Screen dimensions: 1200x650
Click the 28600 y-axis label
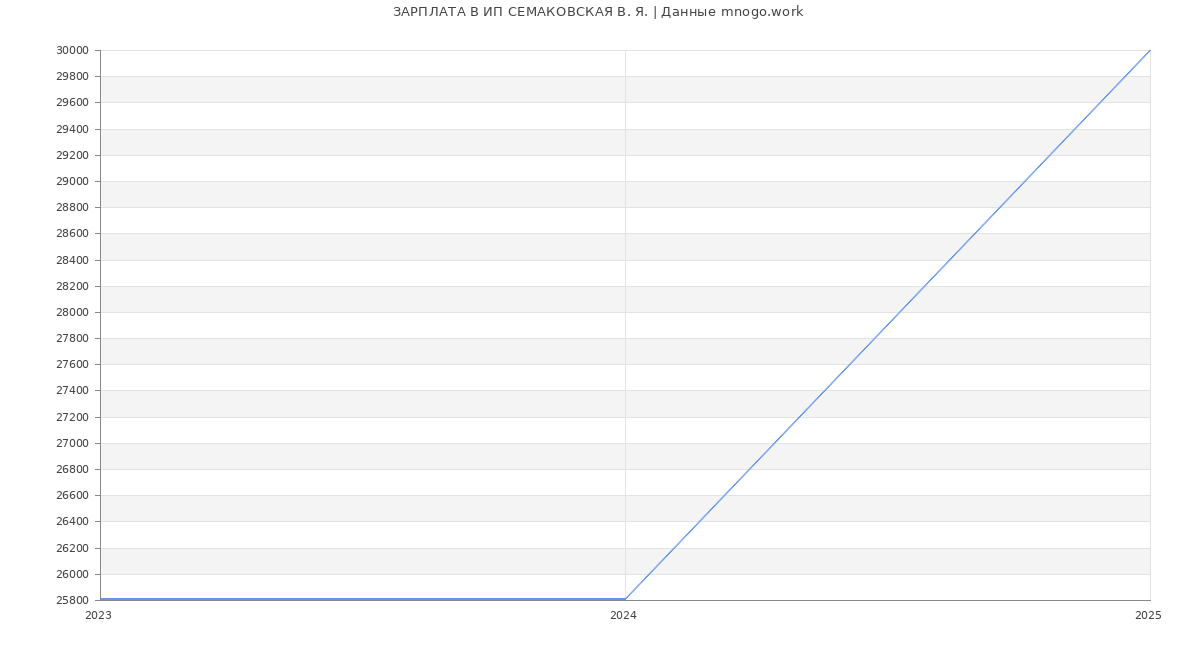click(72, 234)
